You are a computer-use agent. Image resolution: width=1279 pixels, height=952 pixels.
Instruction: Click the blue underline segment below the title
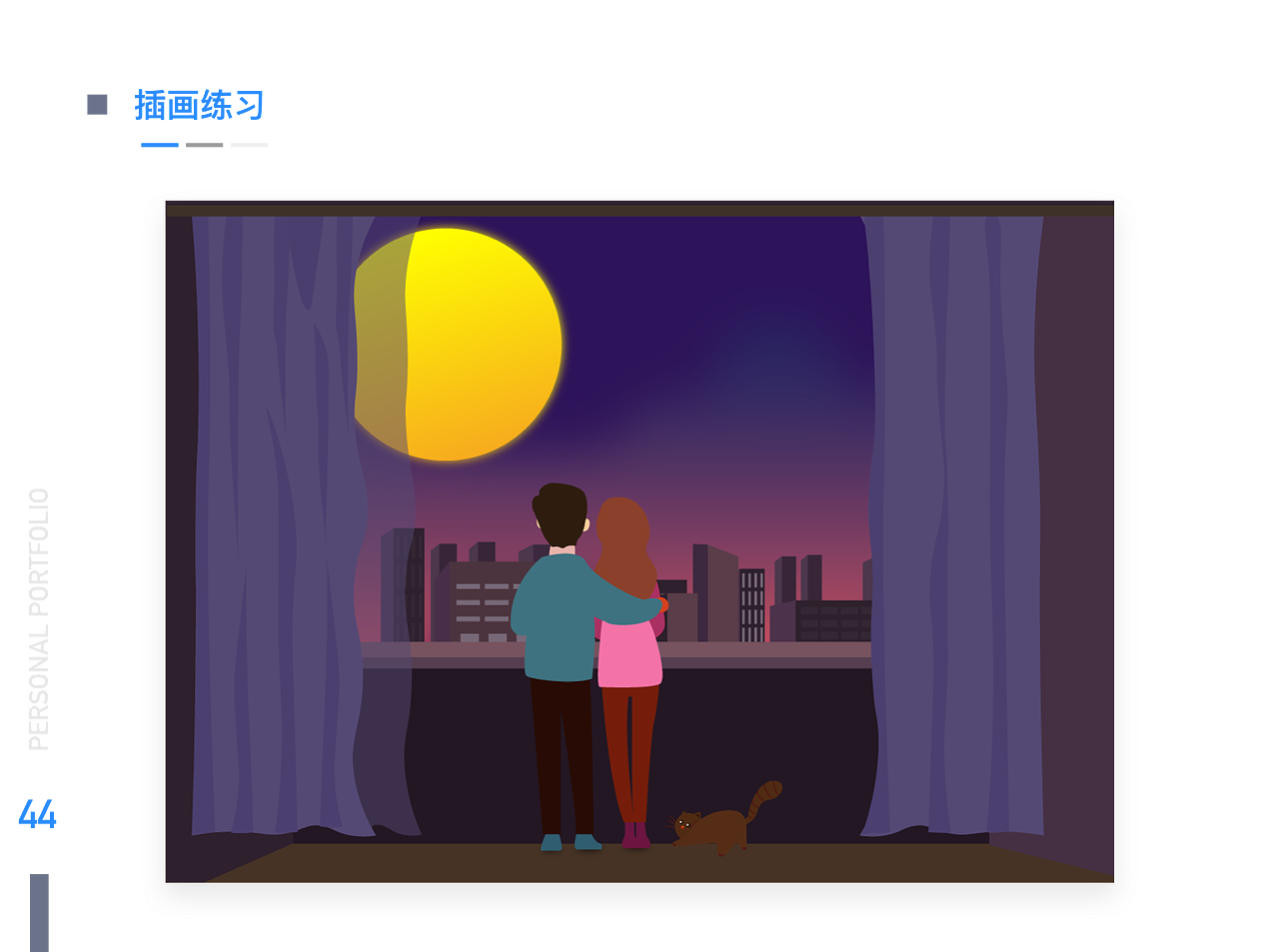coord(159,145)
